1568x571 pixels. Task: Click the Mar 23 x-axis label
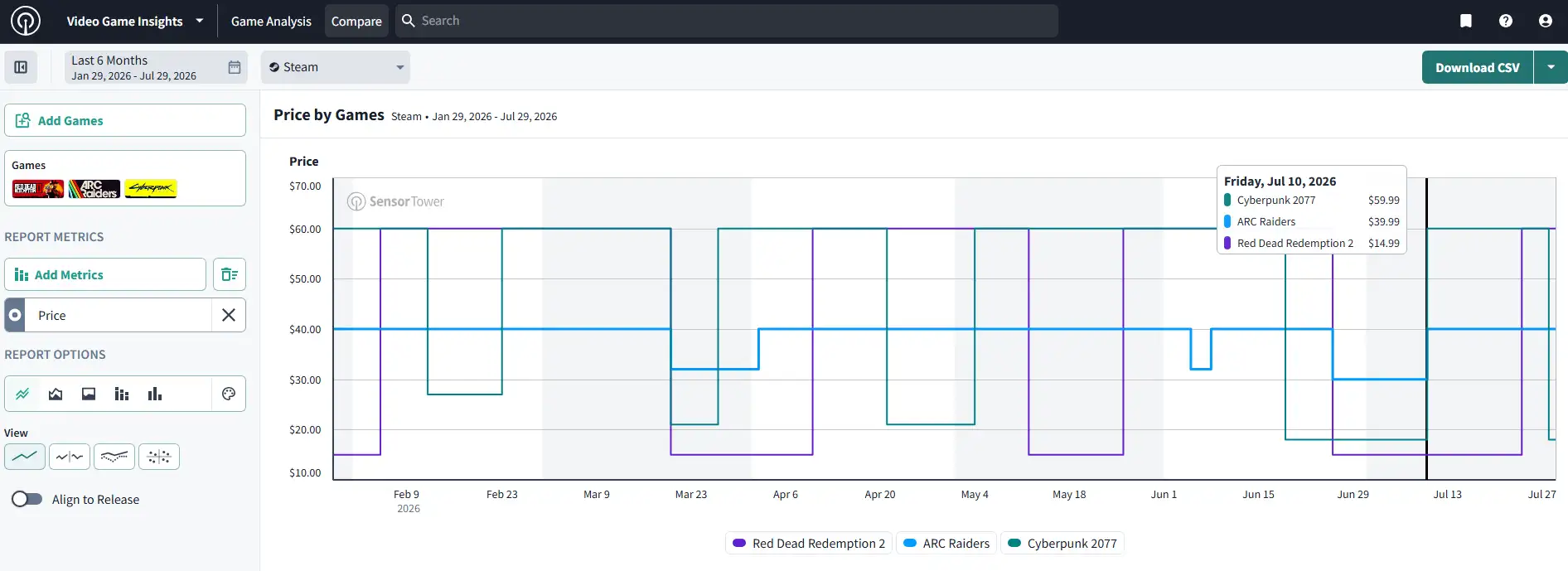click(x=691, y=494)
